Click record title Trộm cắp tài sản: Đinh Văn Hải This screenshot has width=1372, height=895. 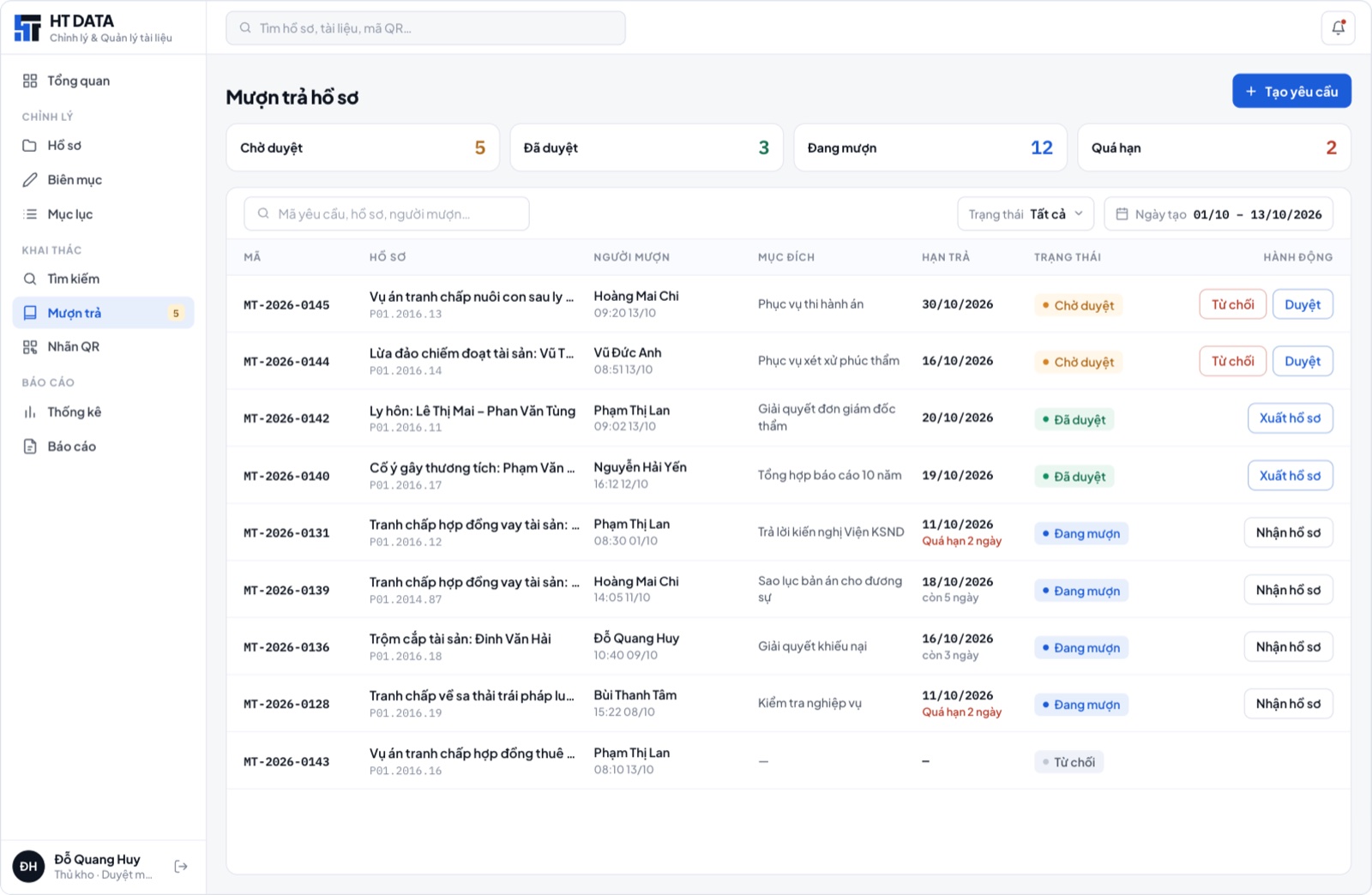click(460, 639)
